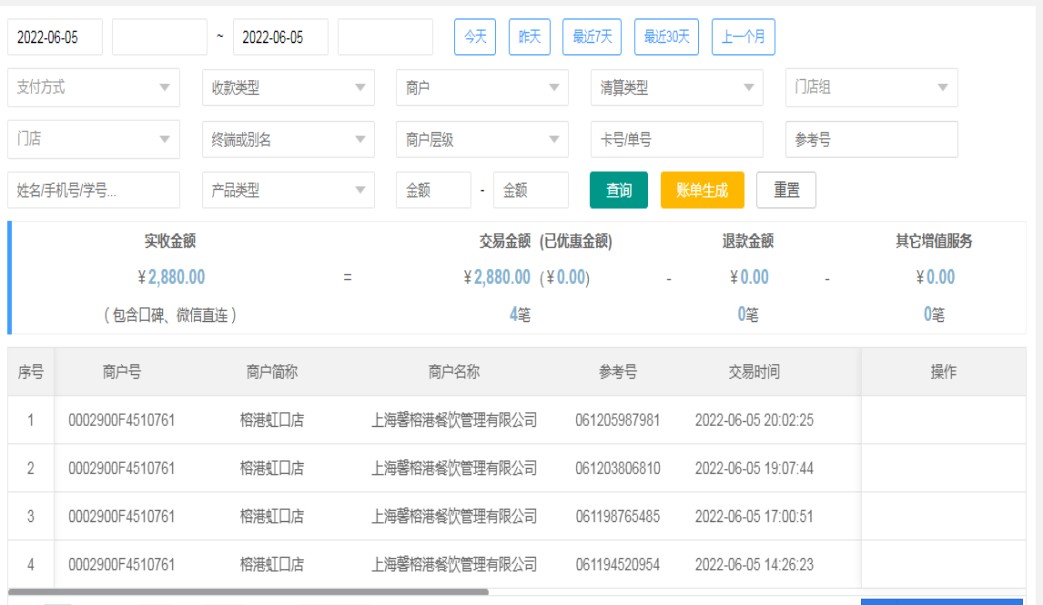Click the 今天 quick date button
Viewport: 1043px width, 605px height.
pyautogui.click(x=475, y=37)
